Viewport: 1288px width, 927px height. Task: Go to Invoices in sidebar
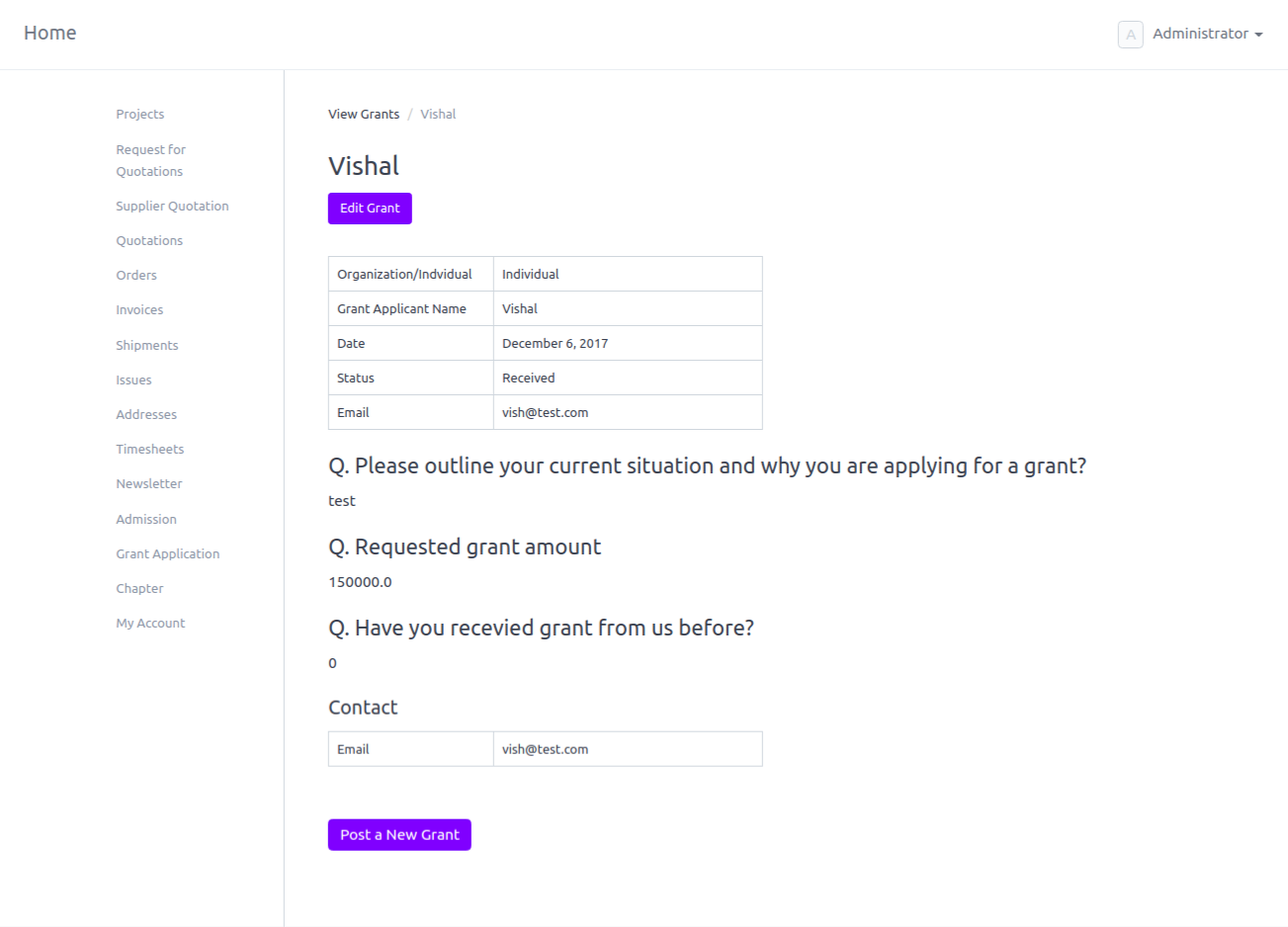(x=139, y=310)
